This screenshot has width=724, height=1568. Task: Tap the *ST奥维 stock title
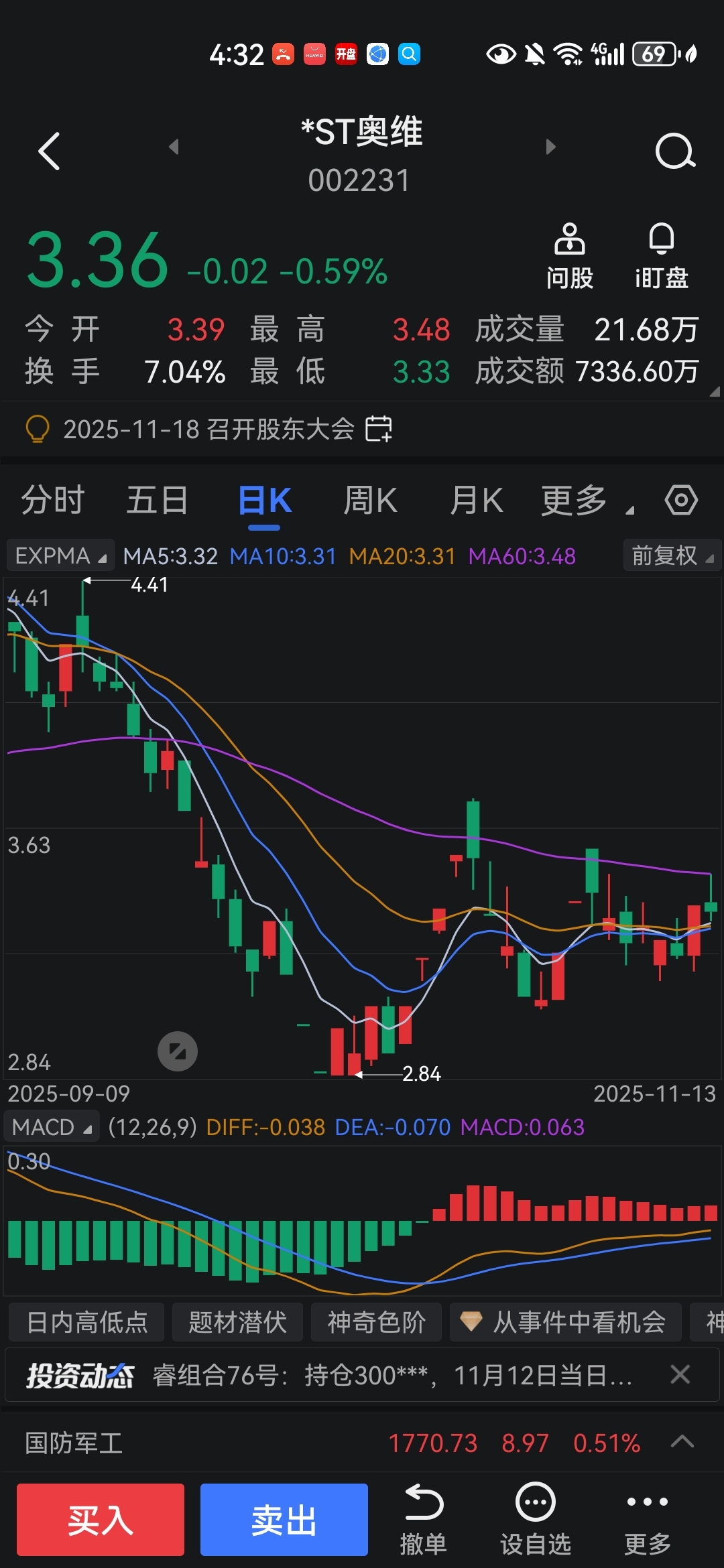click(362, 131)
